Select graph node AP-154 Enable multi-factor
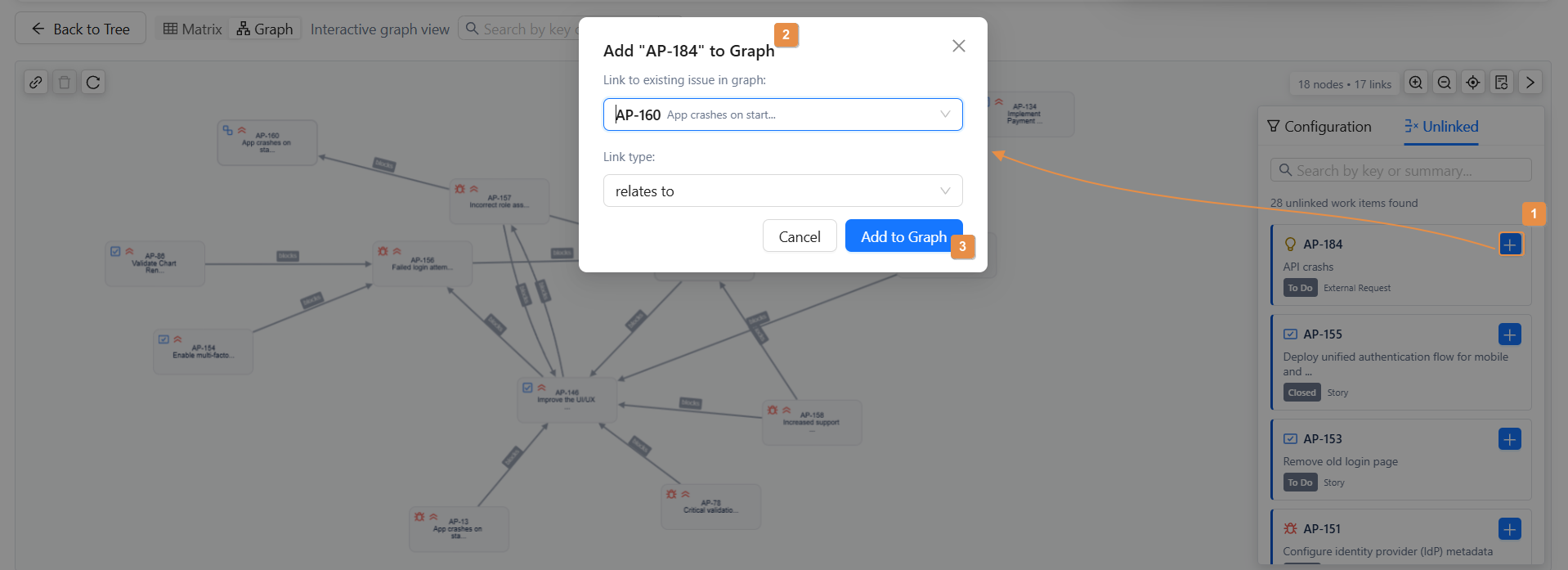Viewport: 1568px width, 570px height. [204, 352]
